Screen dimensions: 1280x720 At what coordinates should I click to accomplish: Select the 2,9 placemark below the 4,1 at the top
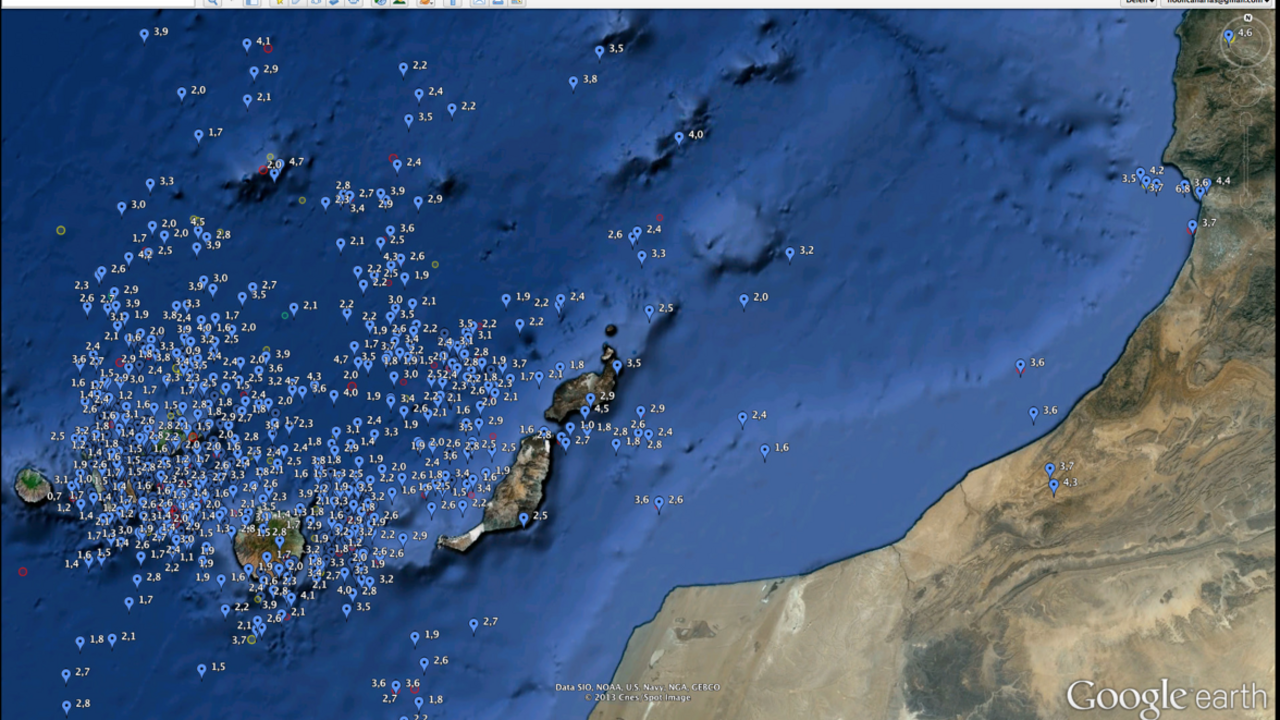254,72
